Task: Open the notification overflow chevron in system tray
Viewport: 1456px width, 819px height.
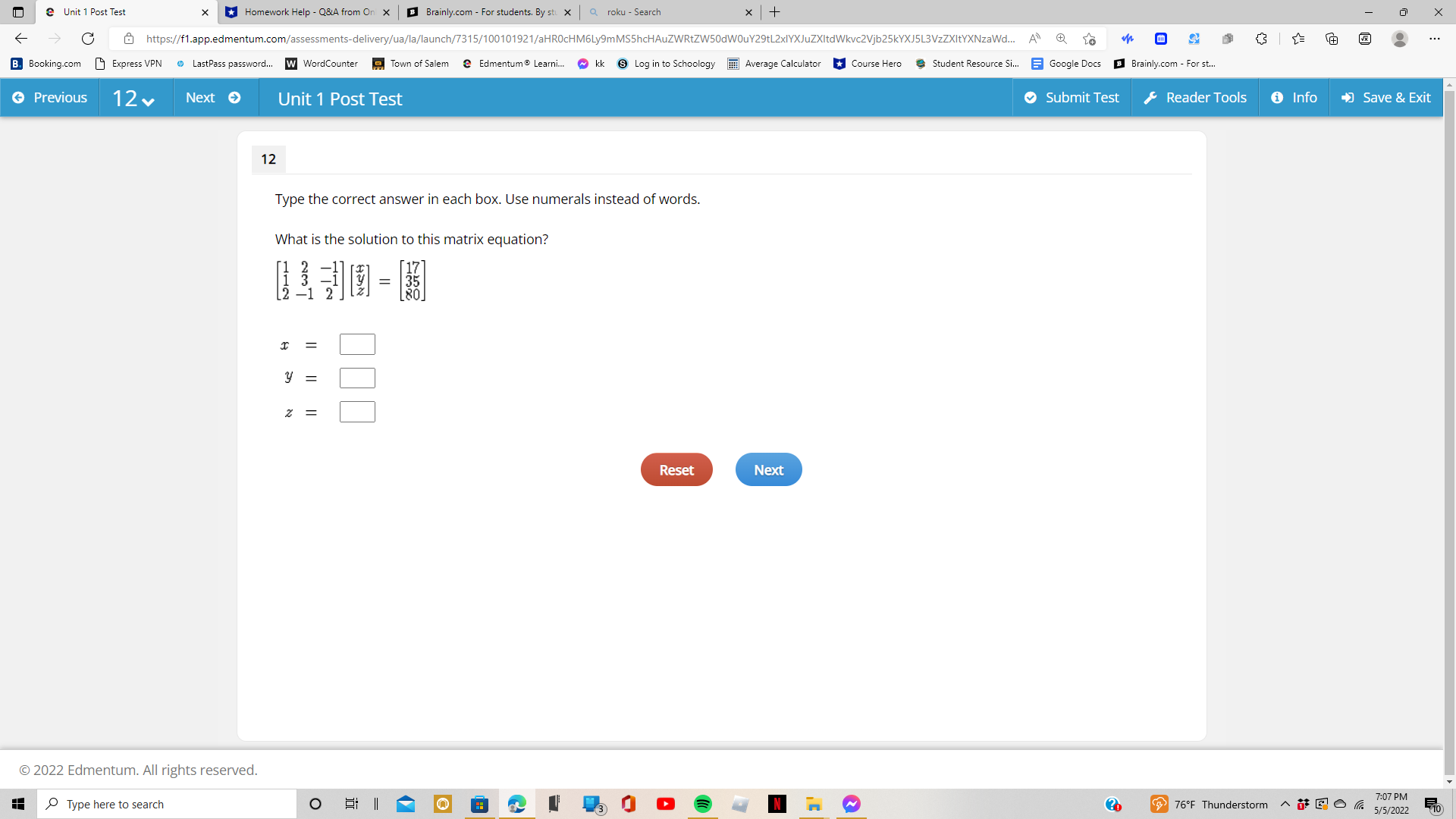Action: [x=1285, y=804]
